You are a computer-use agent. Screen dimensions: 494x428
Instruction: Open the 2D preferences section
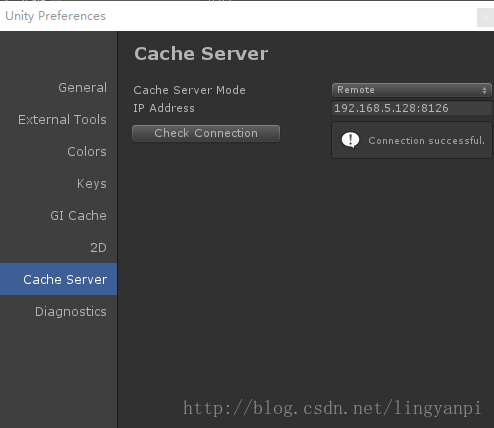tap(98, 248)
